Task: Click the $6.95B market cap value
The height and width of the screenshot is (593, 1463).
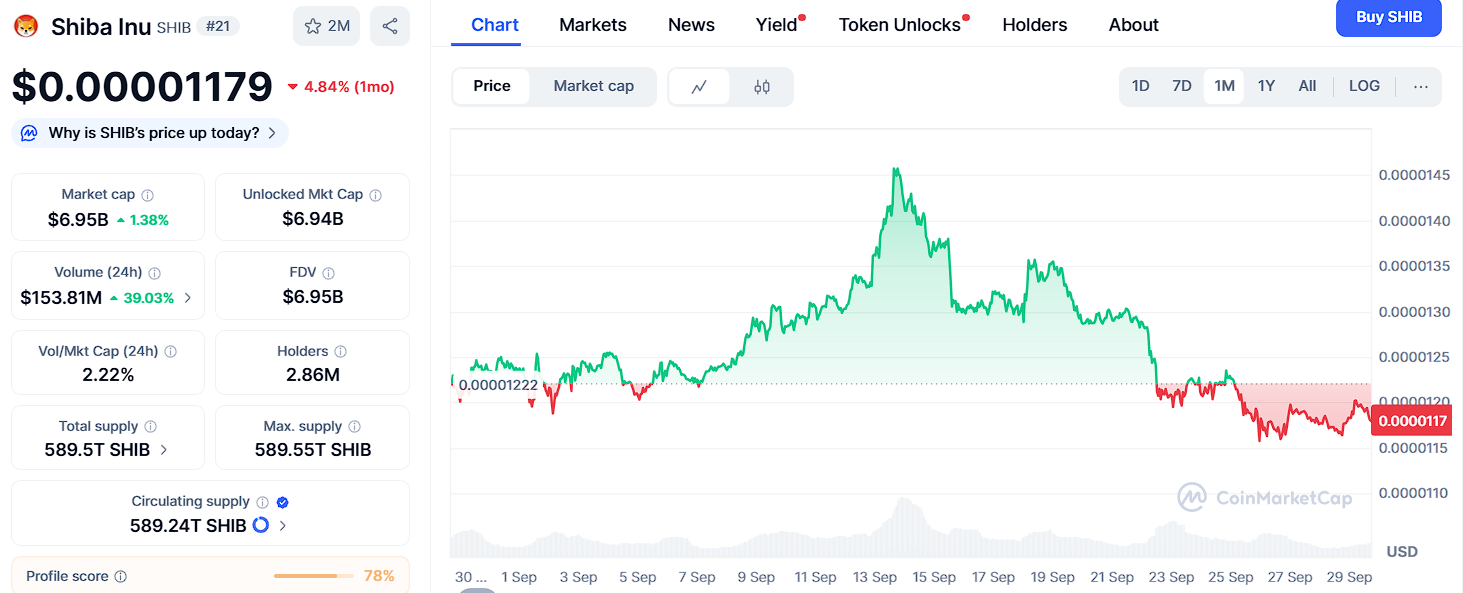Action: 78,219
